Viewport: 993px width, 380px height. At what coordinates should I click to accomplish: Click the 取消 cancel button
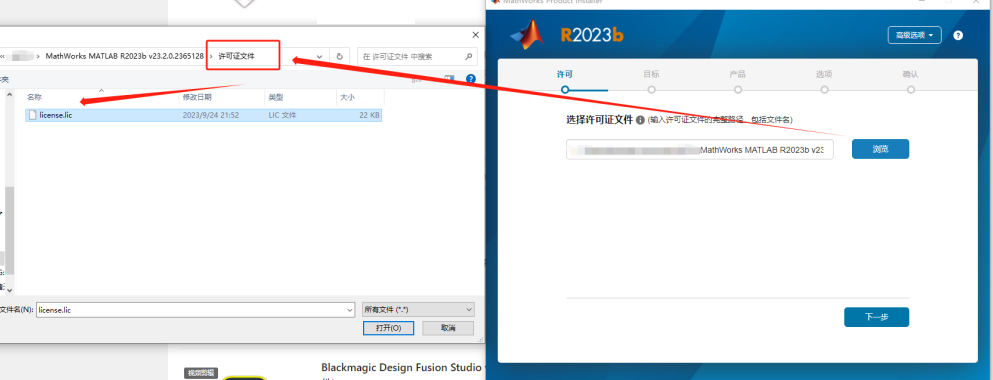(448, 328)
